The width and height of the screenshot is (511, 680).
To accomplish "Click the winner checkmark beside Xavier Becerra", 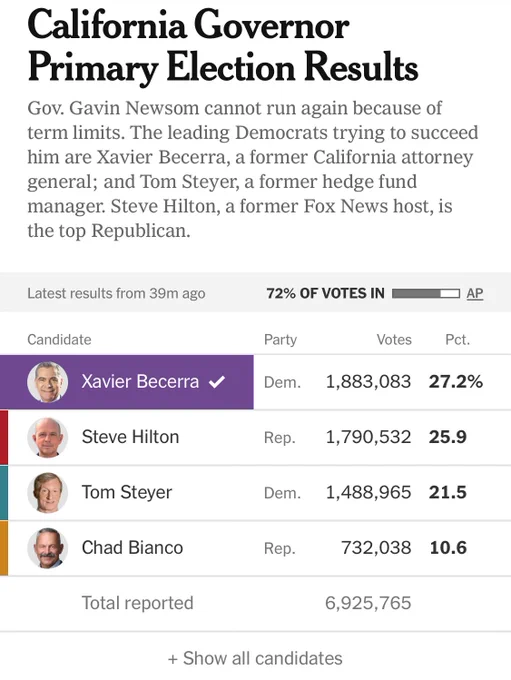I will click(217, 382).
